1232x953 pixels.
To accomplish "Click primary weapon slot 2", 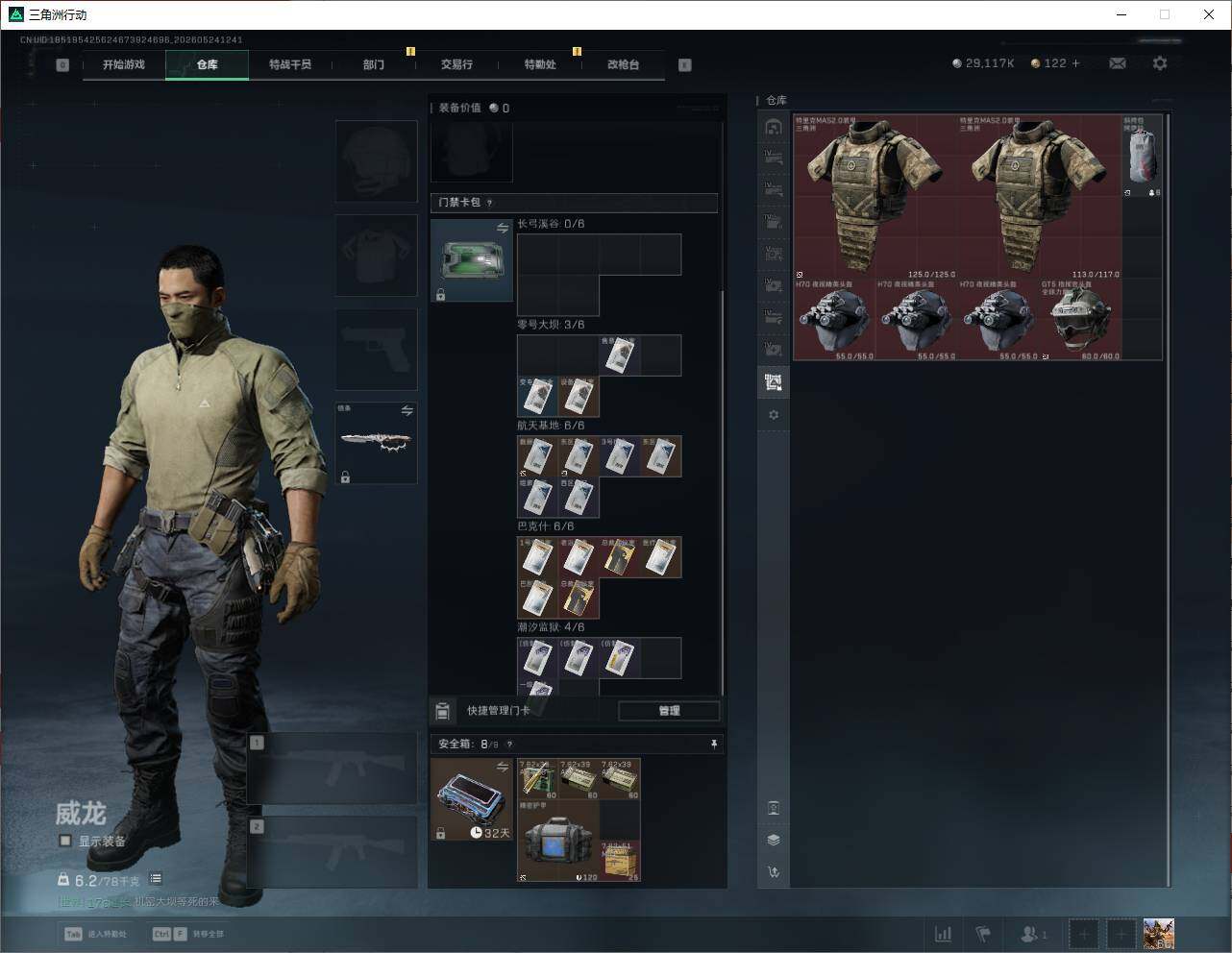I will pos(333,852).
